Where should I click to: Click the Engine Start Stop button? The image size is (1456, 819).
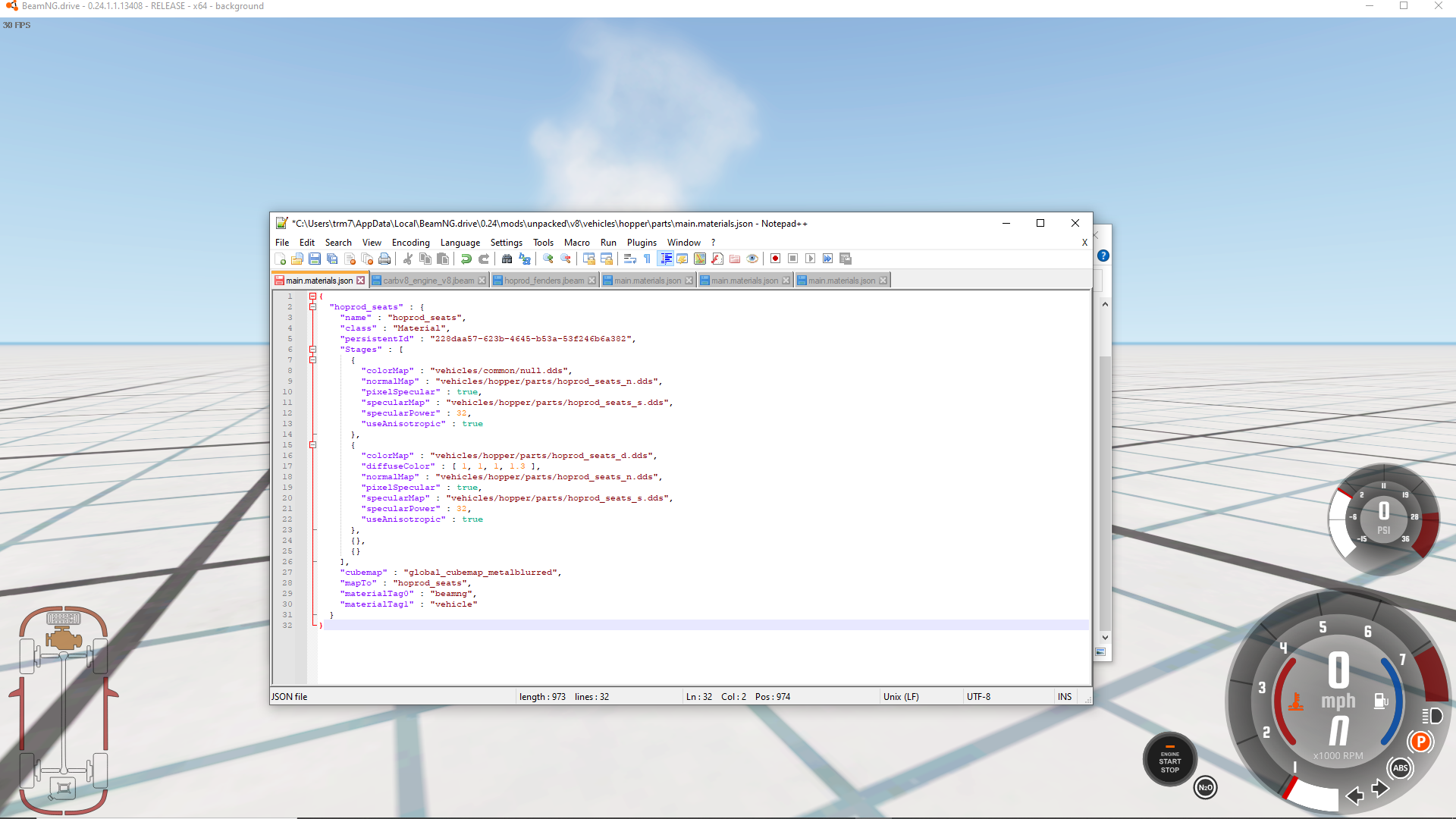click(x=1169, y=761)
